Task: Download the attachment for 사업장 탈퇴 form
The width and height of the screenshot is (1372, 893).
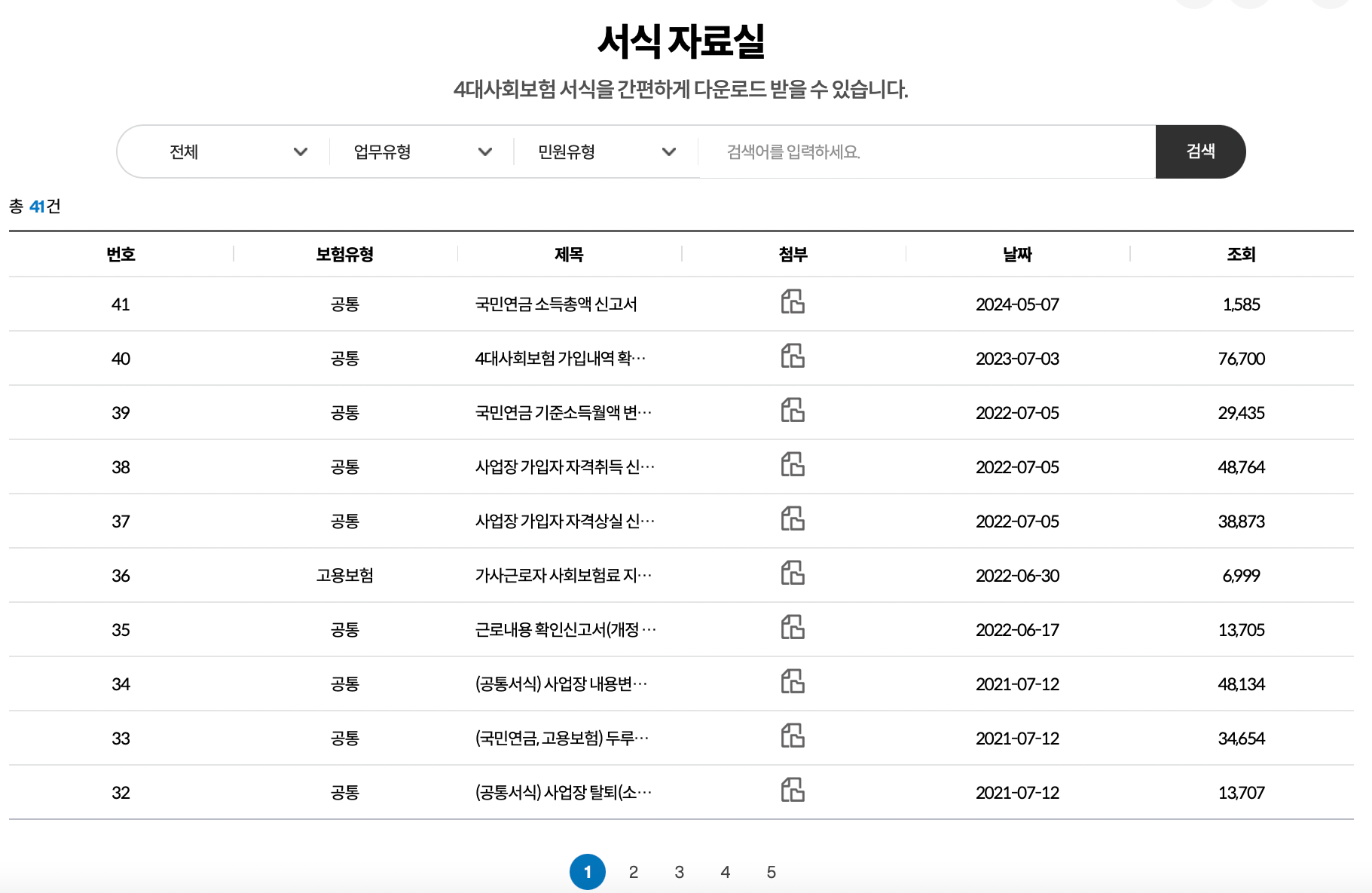Action: [793, 792]
